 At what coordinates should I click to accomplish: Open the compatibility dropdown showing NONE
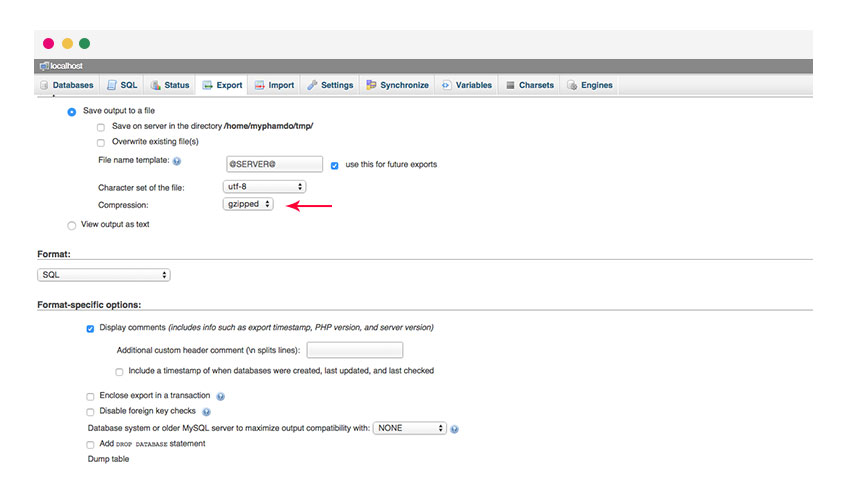point(410,428)
